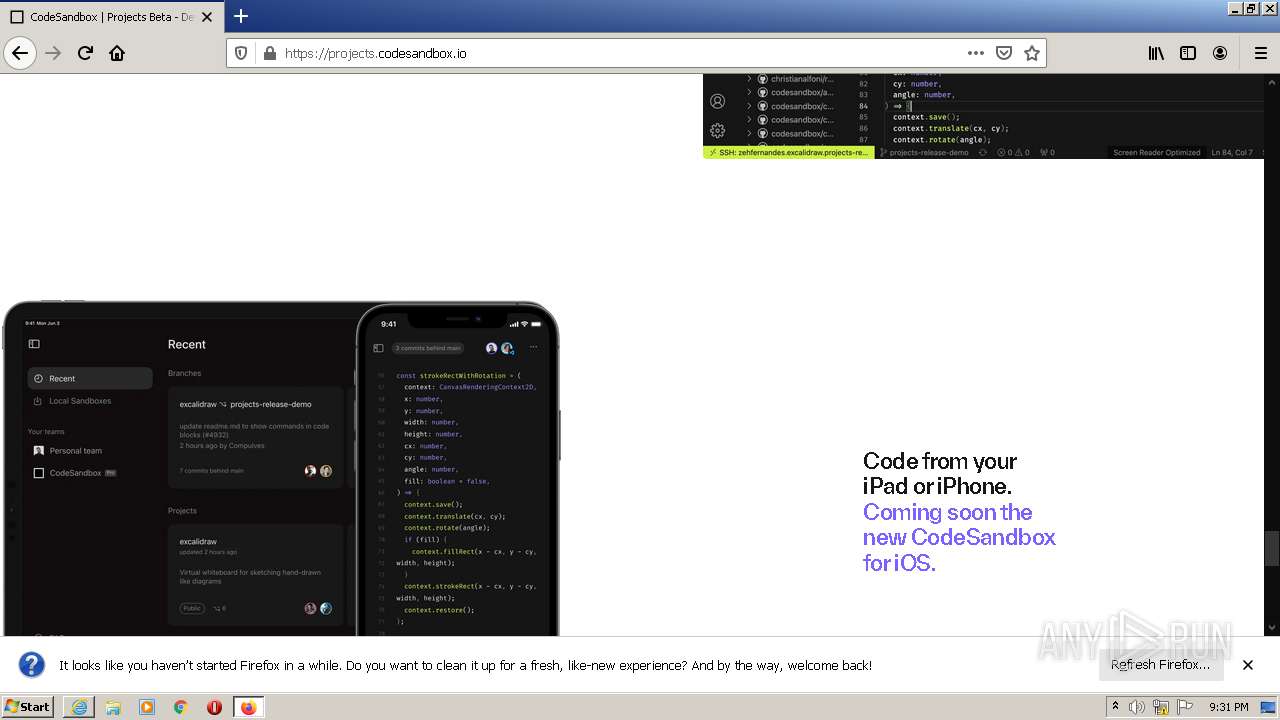Image resolution: width=1280 pixels, height=720 pixels.
Task: Click Personal team in the iPad mockup
Action: pyautogui.click(x=76, y=451)
